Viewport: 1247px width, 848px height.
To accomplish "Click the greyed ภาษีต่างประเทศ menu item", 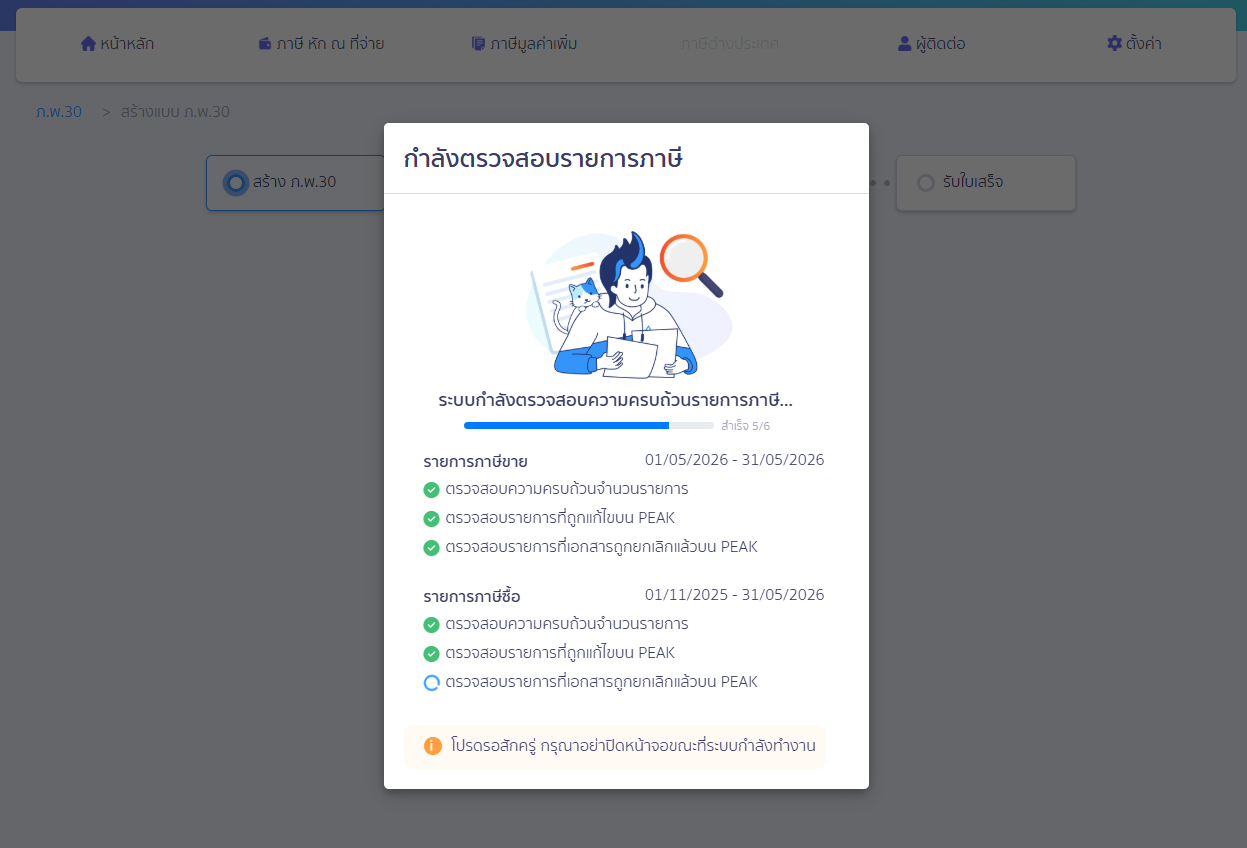I will (730, 44).
